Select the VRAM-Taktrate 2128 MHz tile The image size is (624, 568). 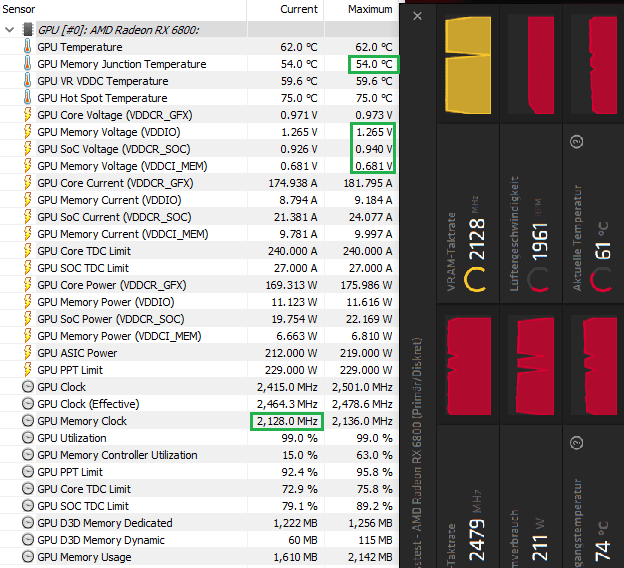pyautogui.click(x=468, y=213)
